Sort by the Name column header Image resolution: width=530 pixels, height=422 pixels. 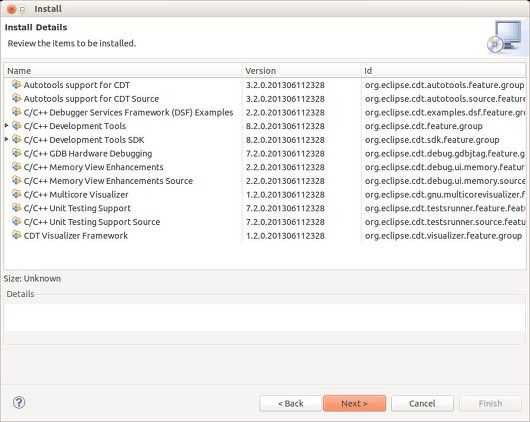(123, 71)
